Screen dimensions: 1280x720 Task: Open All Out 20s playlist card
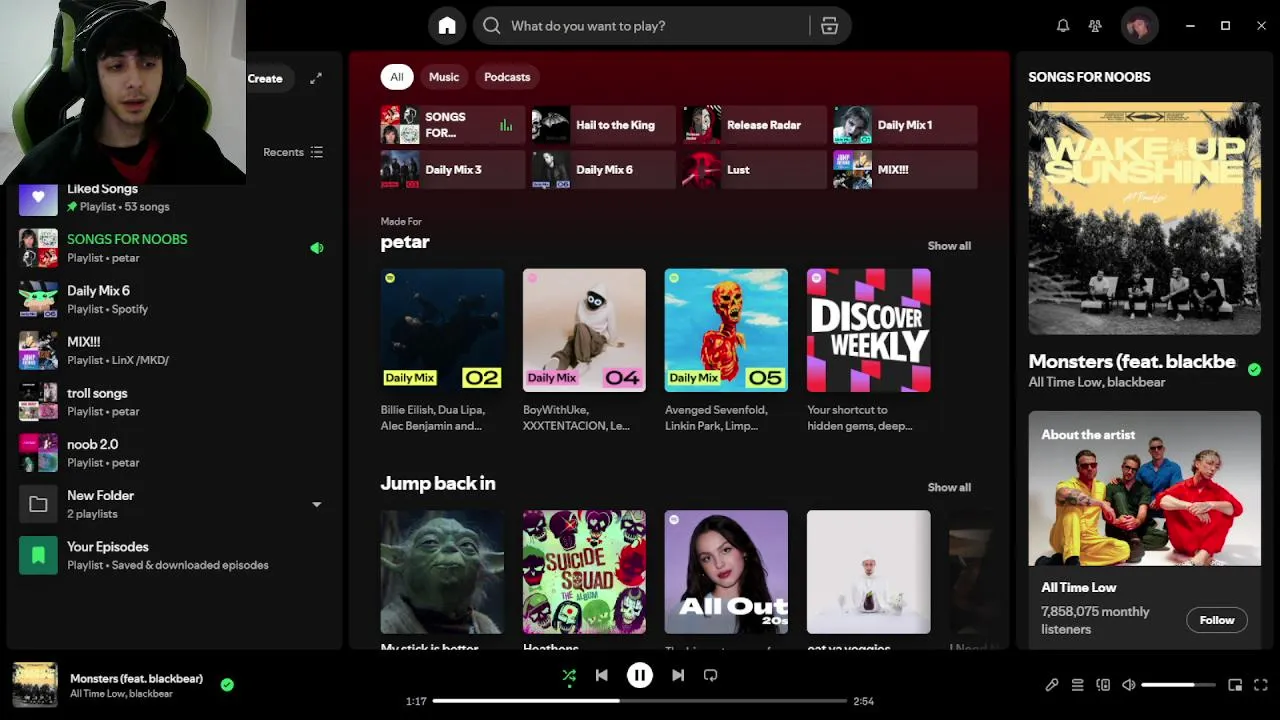coord(726,572)
